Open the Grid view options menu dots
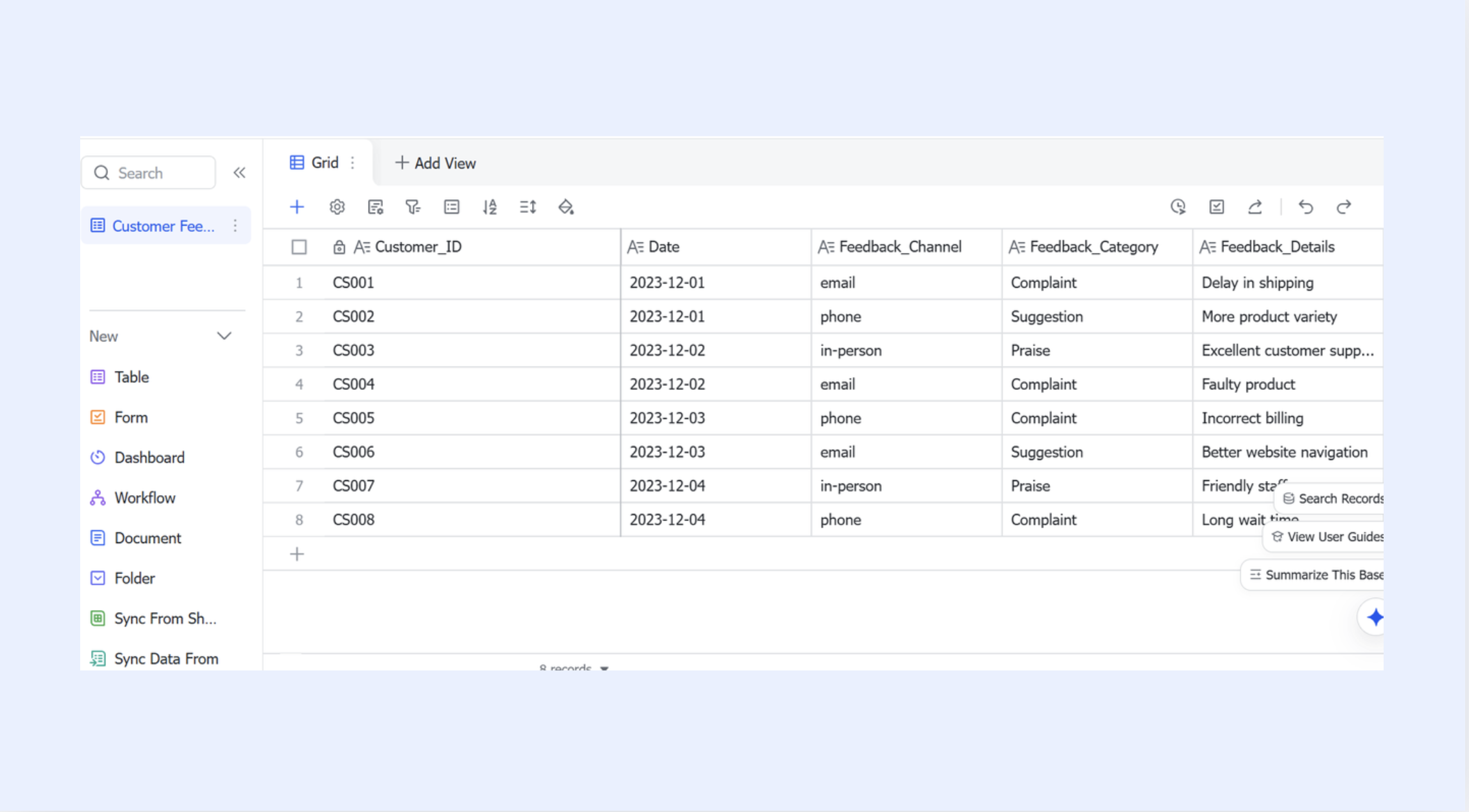This screenshot has height=812, width=1469. (x=352, y=163)
